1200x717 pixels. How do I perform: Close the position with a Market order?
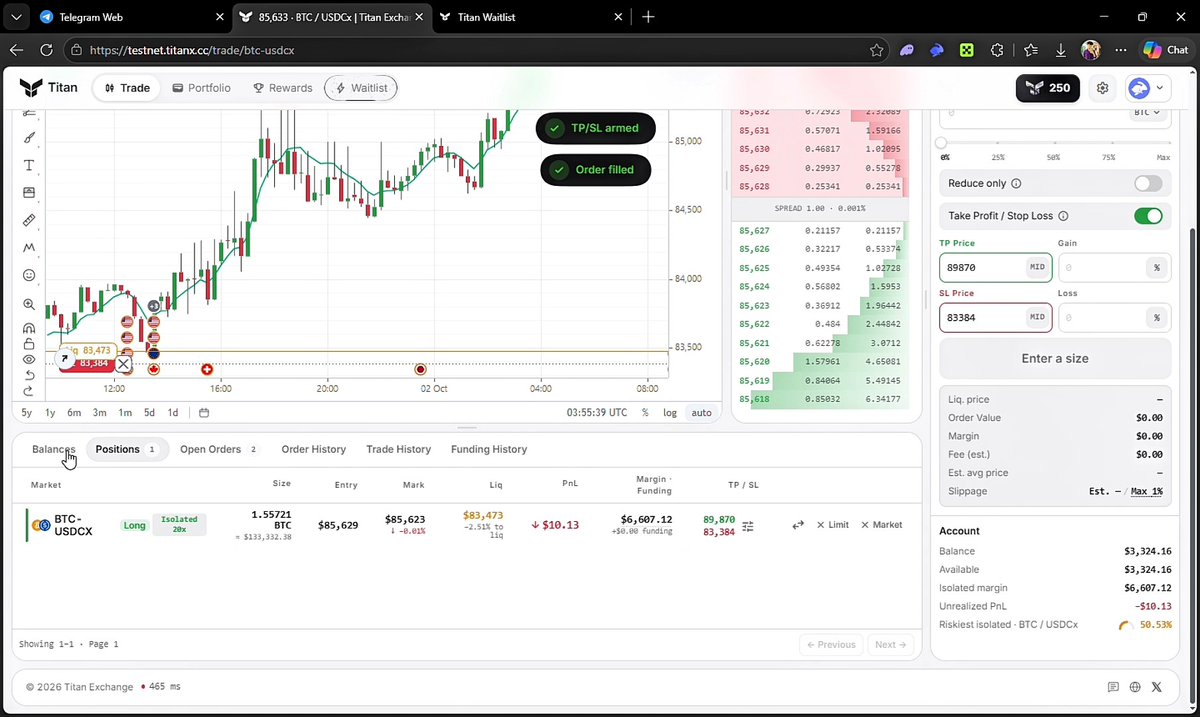click(881, 525)
